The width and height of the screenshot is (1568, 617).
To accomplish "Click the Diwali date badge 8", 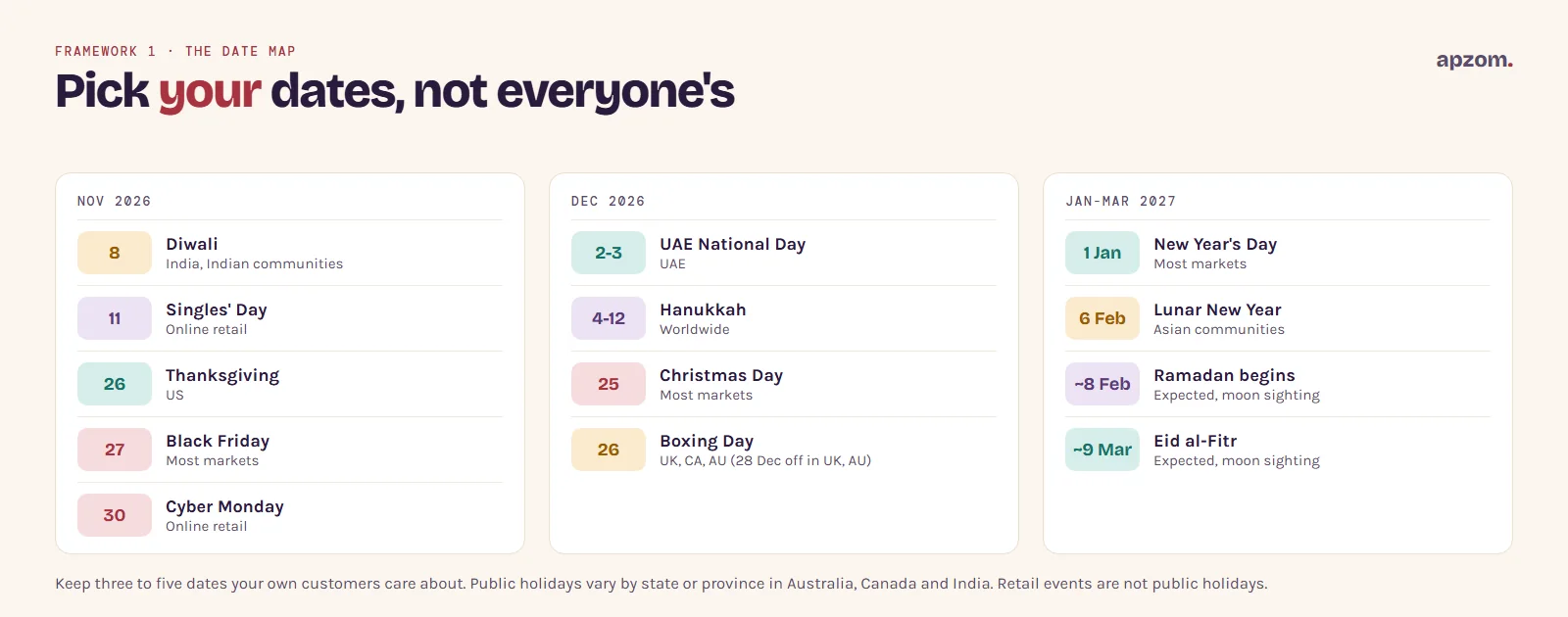I will click(x=115, y=253).
